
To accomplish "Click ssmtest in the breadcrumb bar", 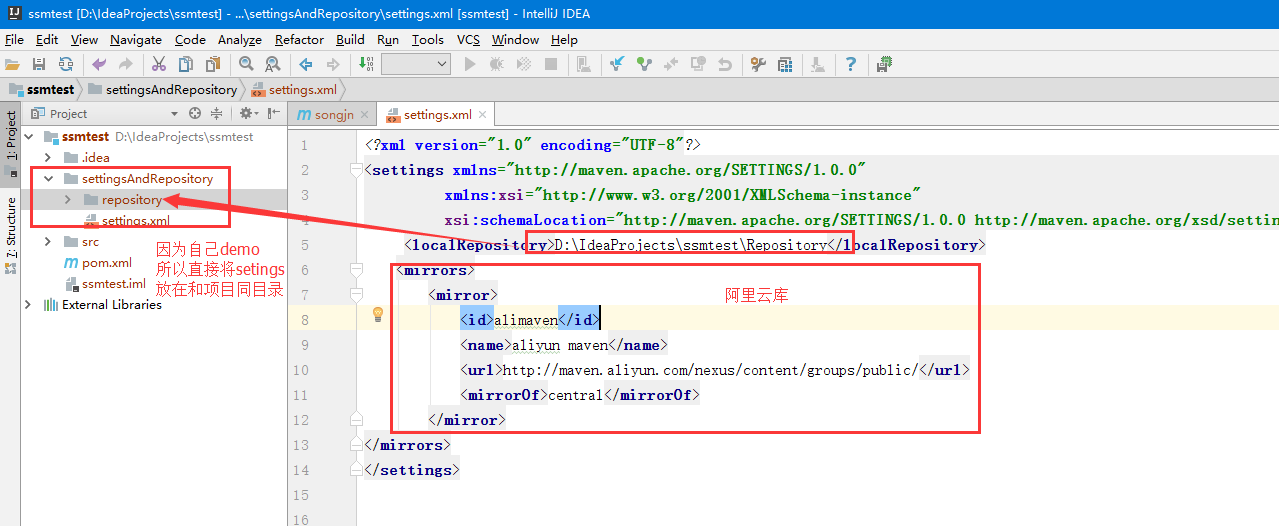I will pos(41,89).
